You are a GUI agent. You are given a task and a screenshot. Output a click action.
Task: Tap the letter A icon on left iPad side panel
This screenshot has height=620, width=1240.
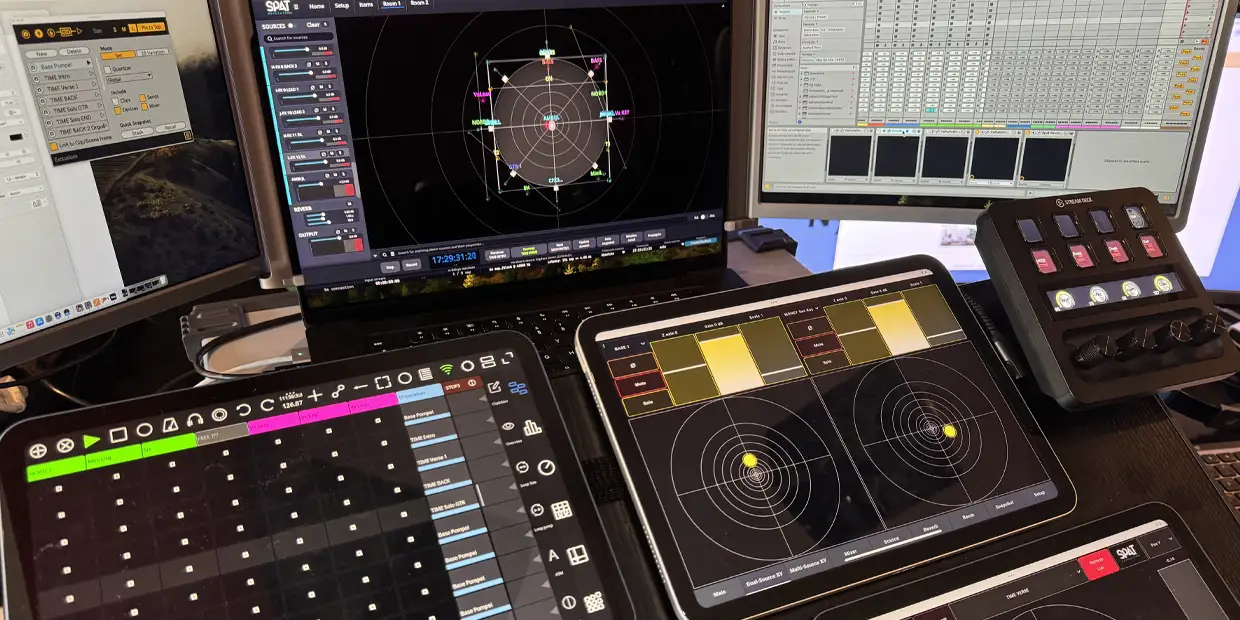554,557
